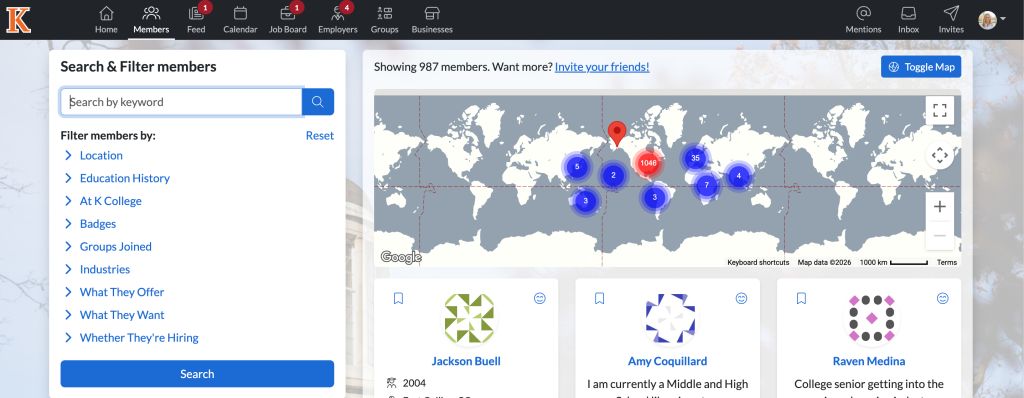The width and height of the screenshot is (1024, 398).
Task: Click the blue Search button
Action: [x=197, y=374]
